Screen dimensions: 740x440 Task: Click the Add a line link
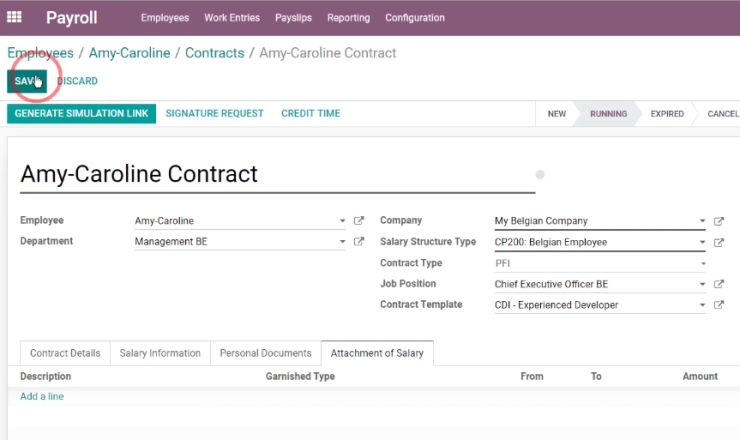pos(42,396)
